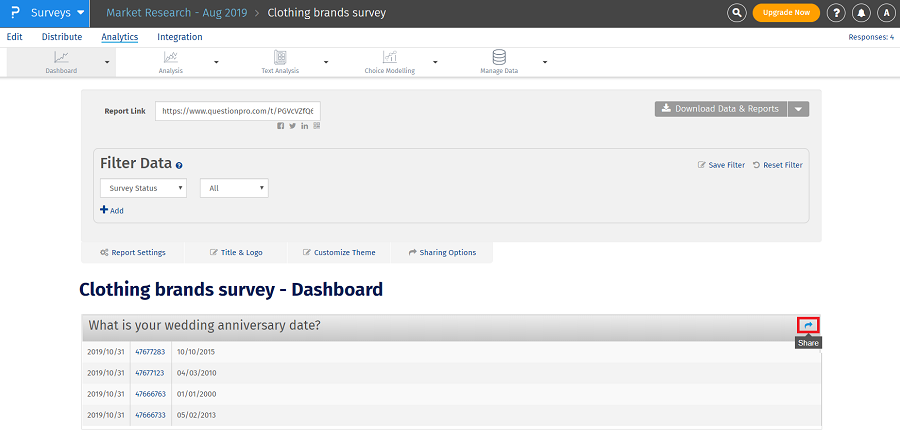Image resolution: width=900 pixels, height=431 pixels.
Task: Open the account avatar menu
Action: tap(886, 13)
